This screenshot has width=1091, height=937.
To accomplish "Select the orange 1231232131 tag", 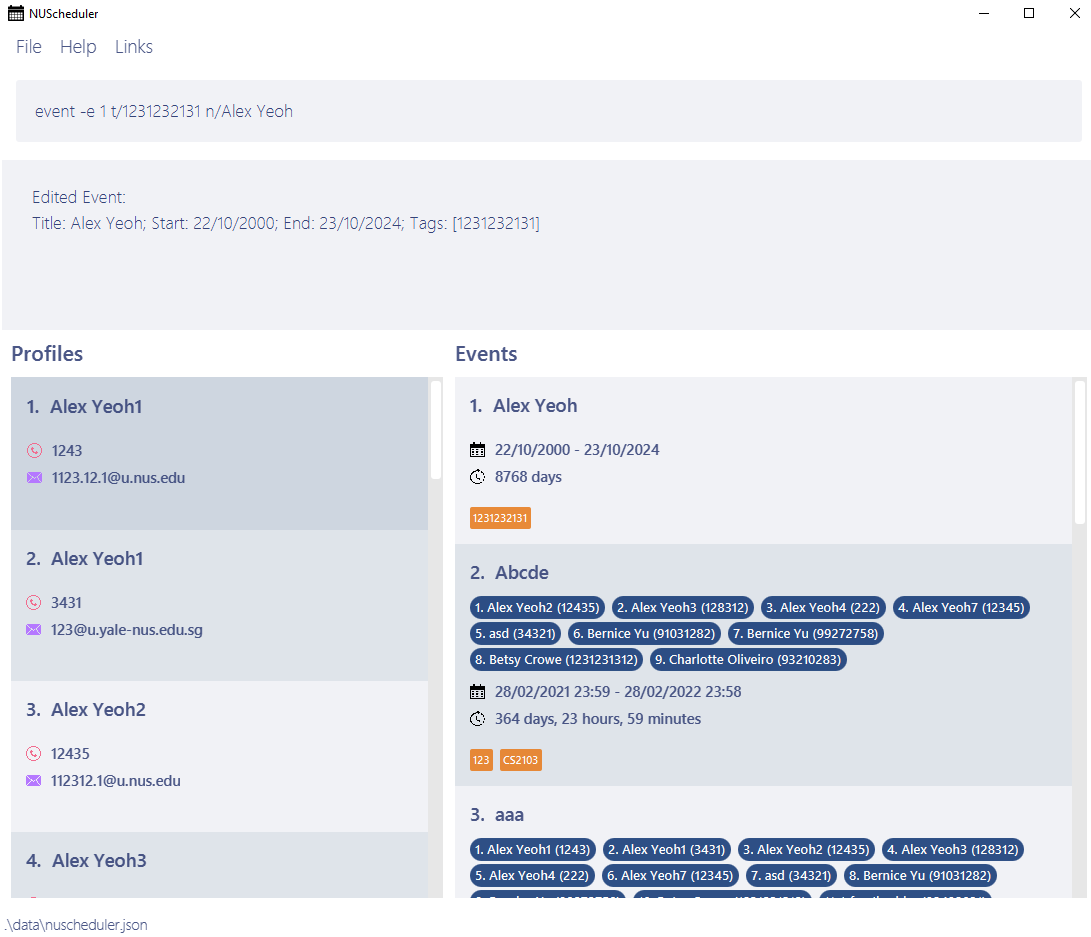I will 500,518.
